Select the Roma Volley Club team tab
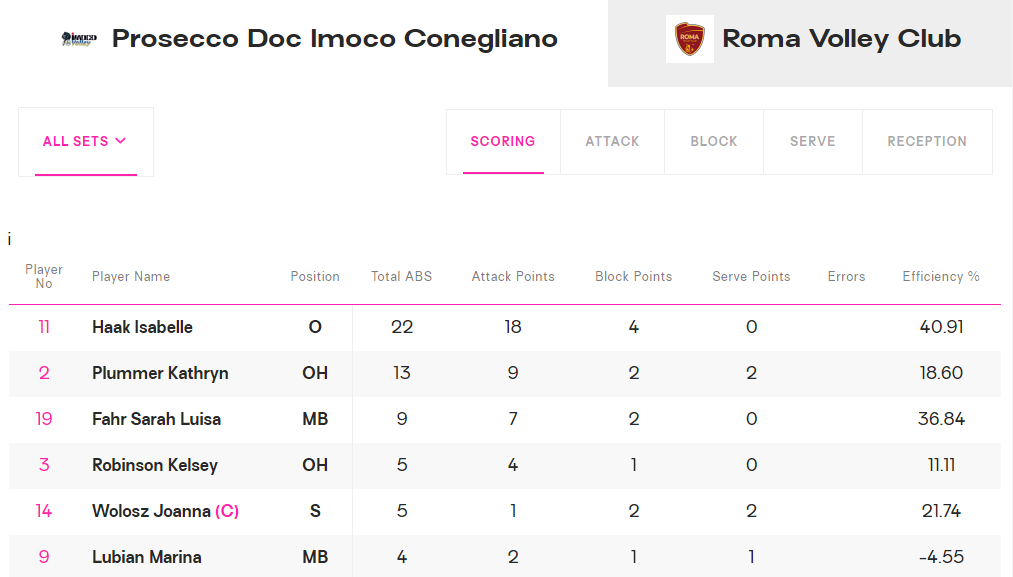 pyautogui.click(x=810, y=43)
